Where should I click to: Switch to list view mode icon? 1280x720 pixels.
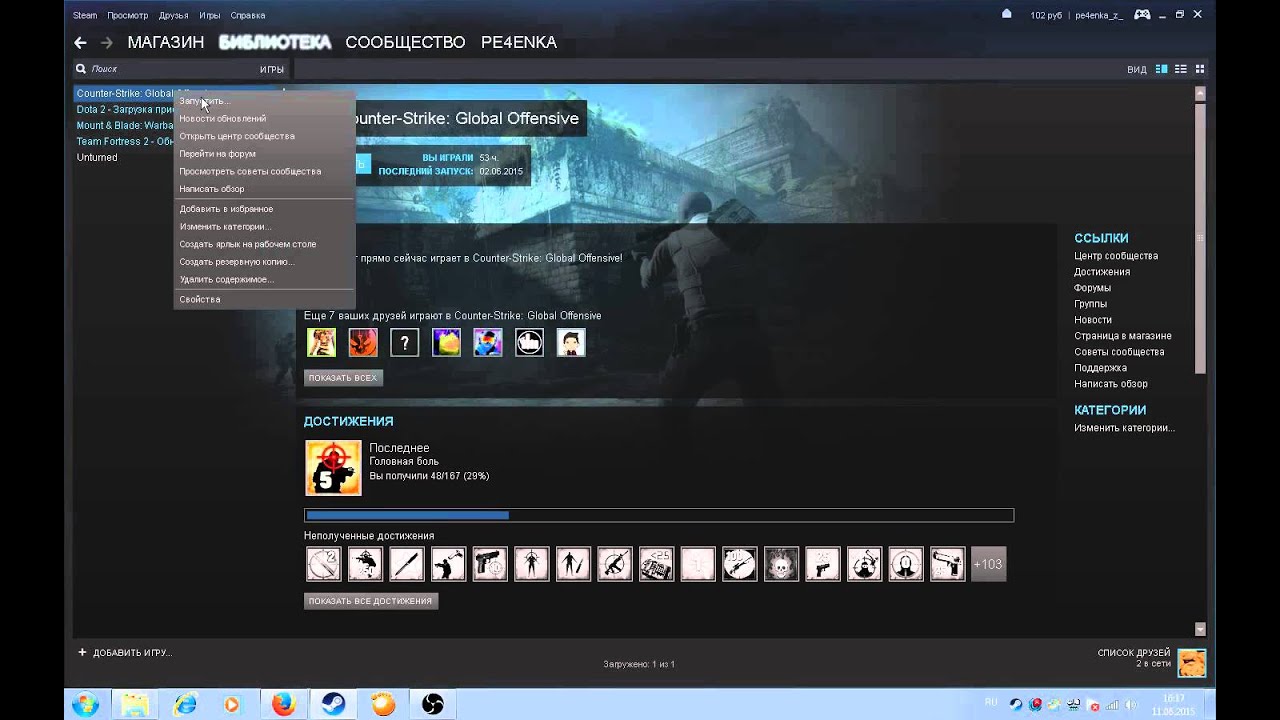click(1181, 69)
